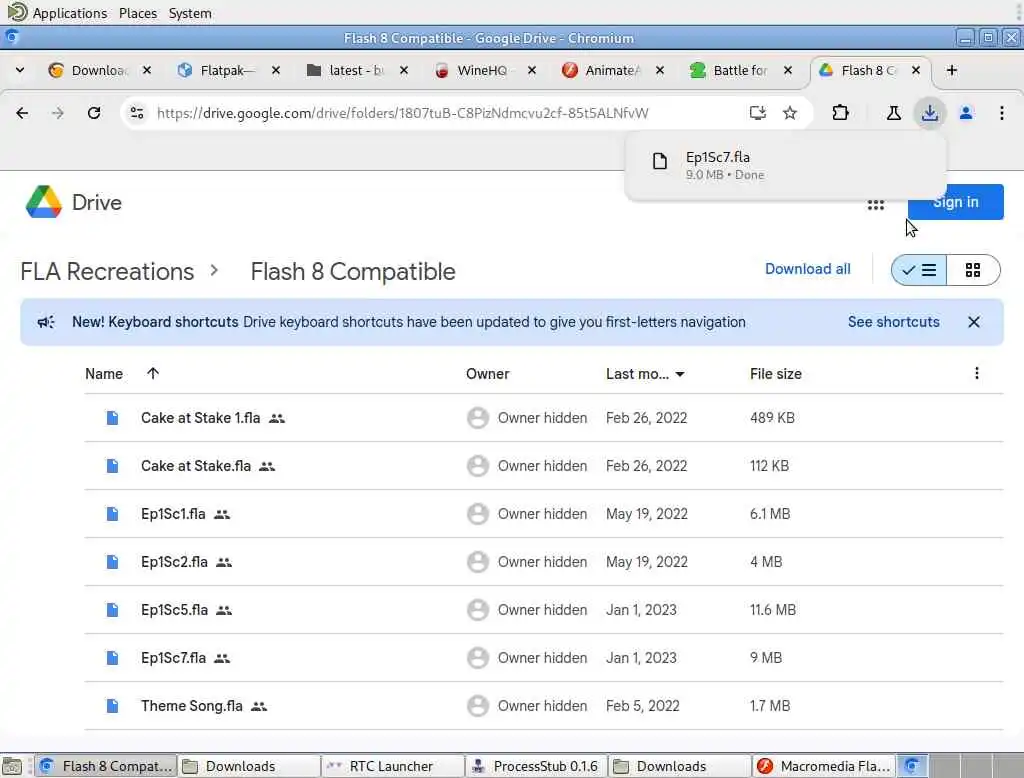The width and height of the screenshot is (1024, 778).
Task: Click the Owner column header
Action: pyautogui.click(x=487, y=374)
